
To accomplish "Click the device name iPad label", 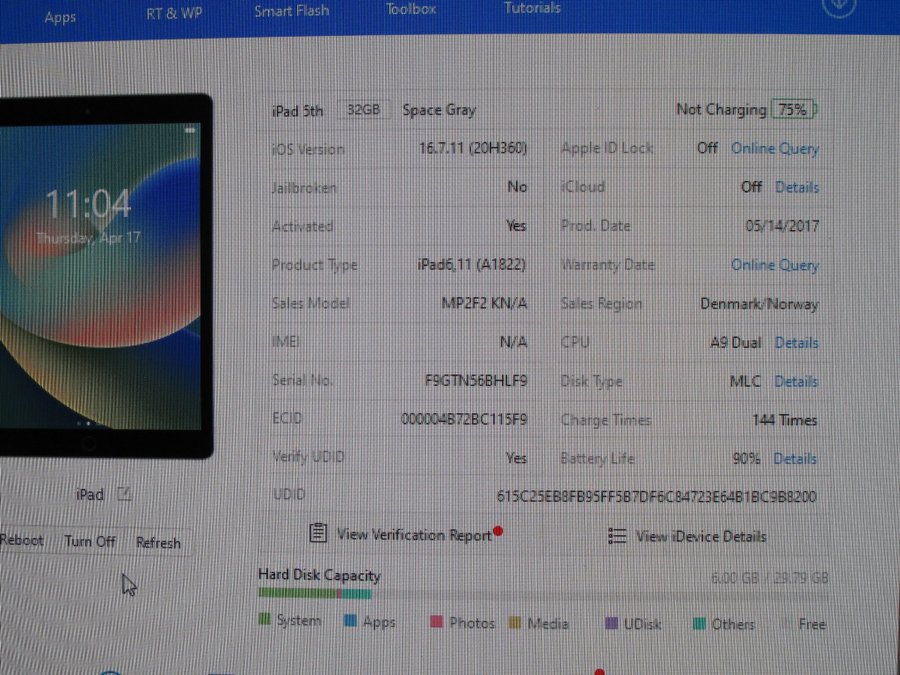I will point(90,494).
